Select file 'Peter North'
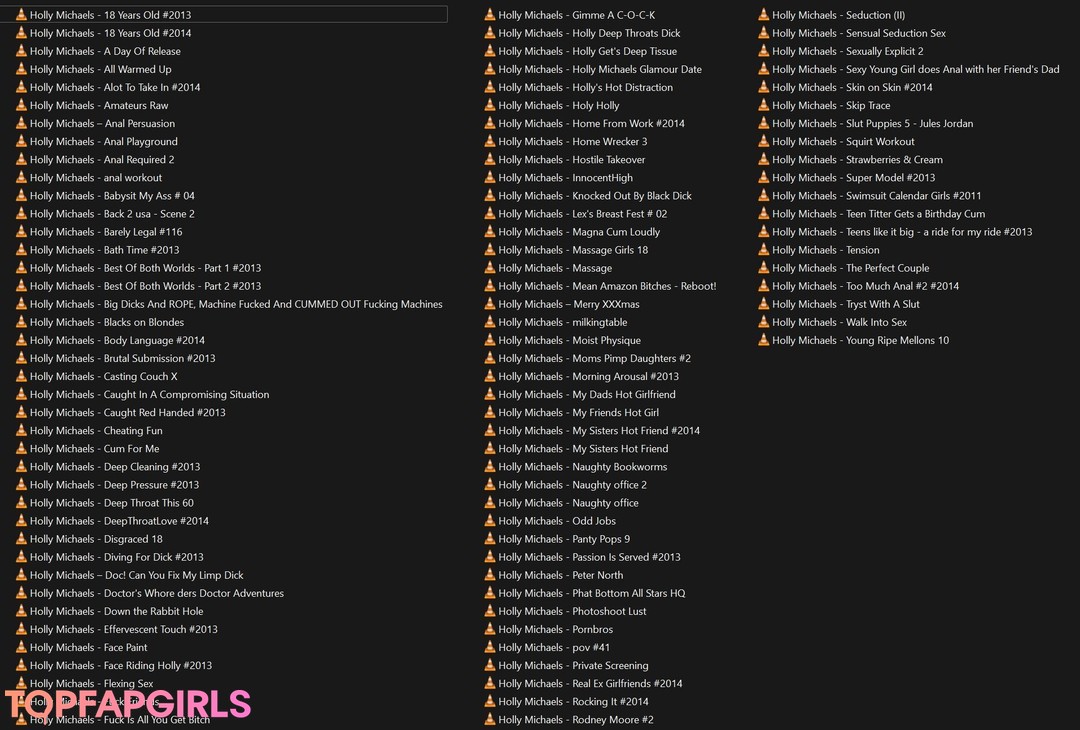This screenshot has width=1080, height=730. (x=561, y=575)
